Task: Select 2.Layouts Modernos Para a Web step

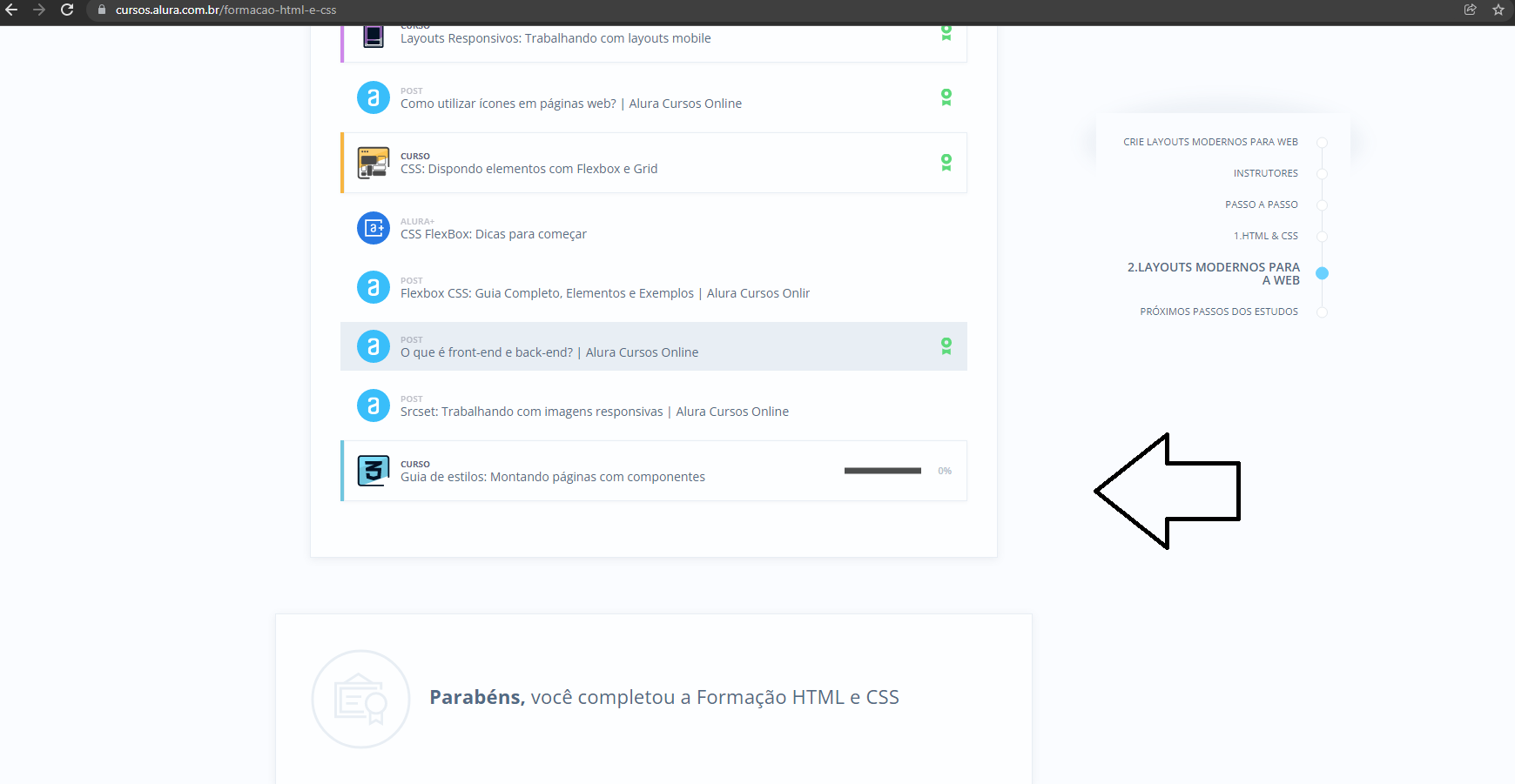Action: pos(1214,273)
